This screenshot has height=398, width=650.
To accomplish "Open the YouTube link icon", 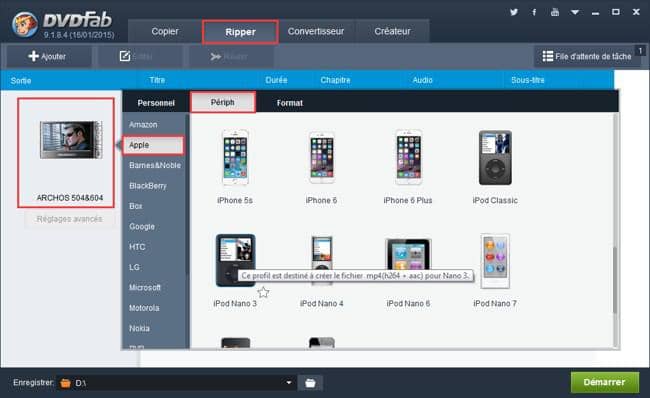I will click(555, 12).
